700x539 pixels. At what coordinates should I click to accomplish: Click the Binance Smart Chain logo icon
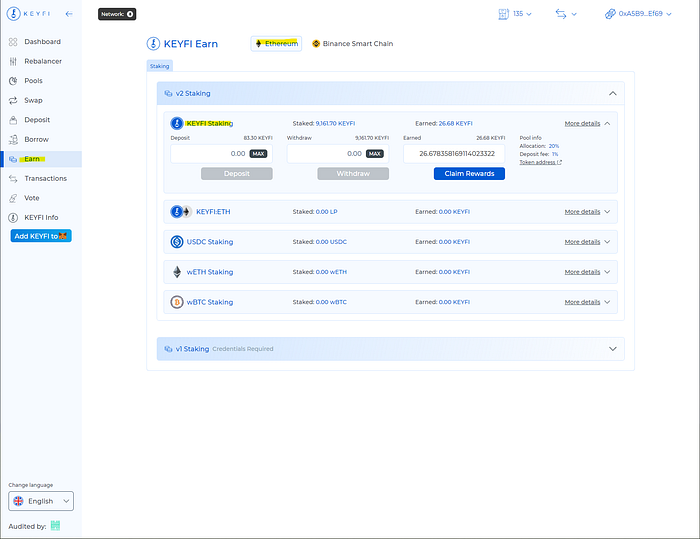pyautogui.click(x=316, y=44)
